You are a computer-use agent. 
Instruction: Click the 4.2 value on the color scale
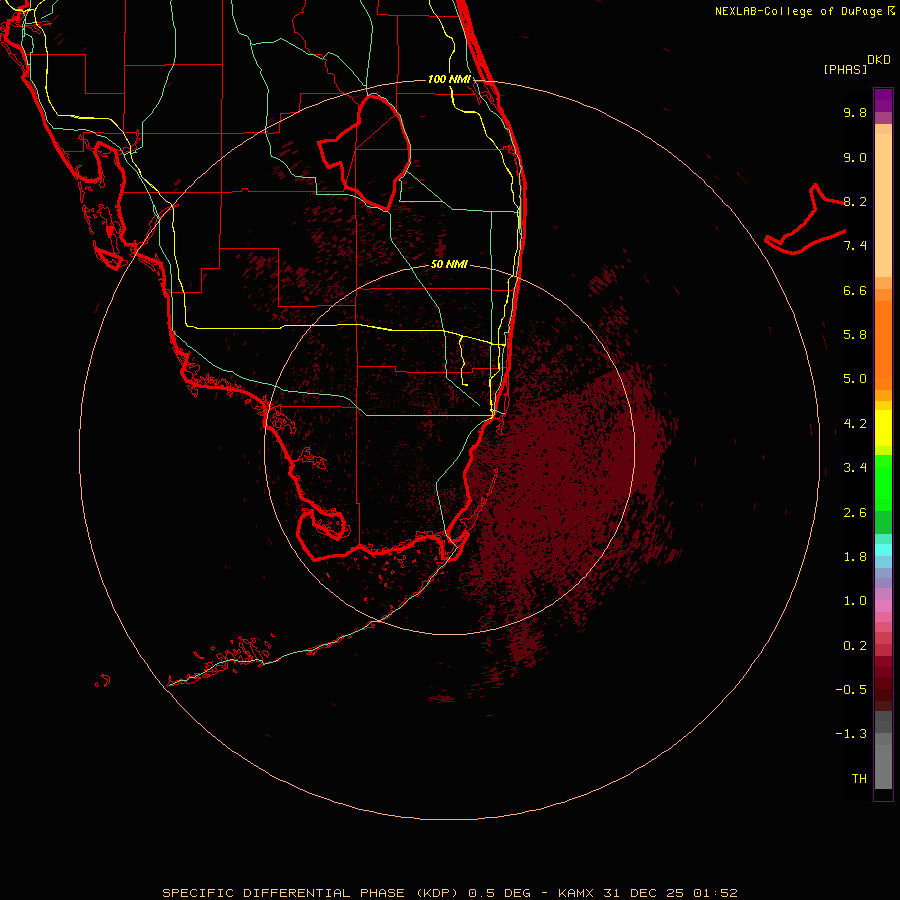pyautogui.click(x=855, y=424)
